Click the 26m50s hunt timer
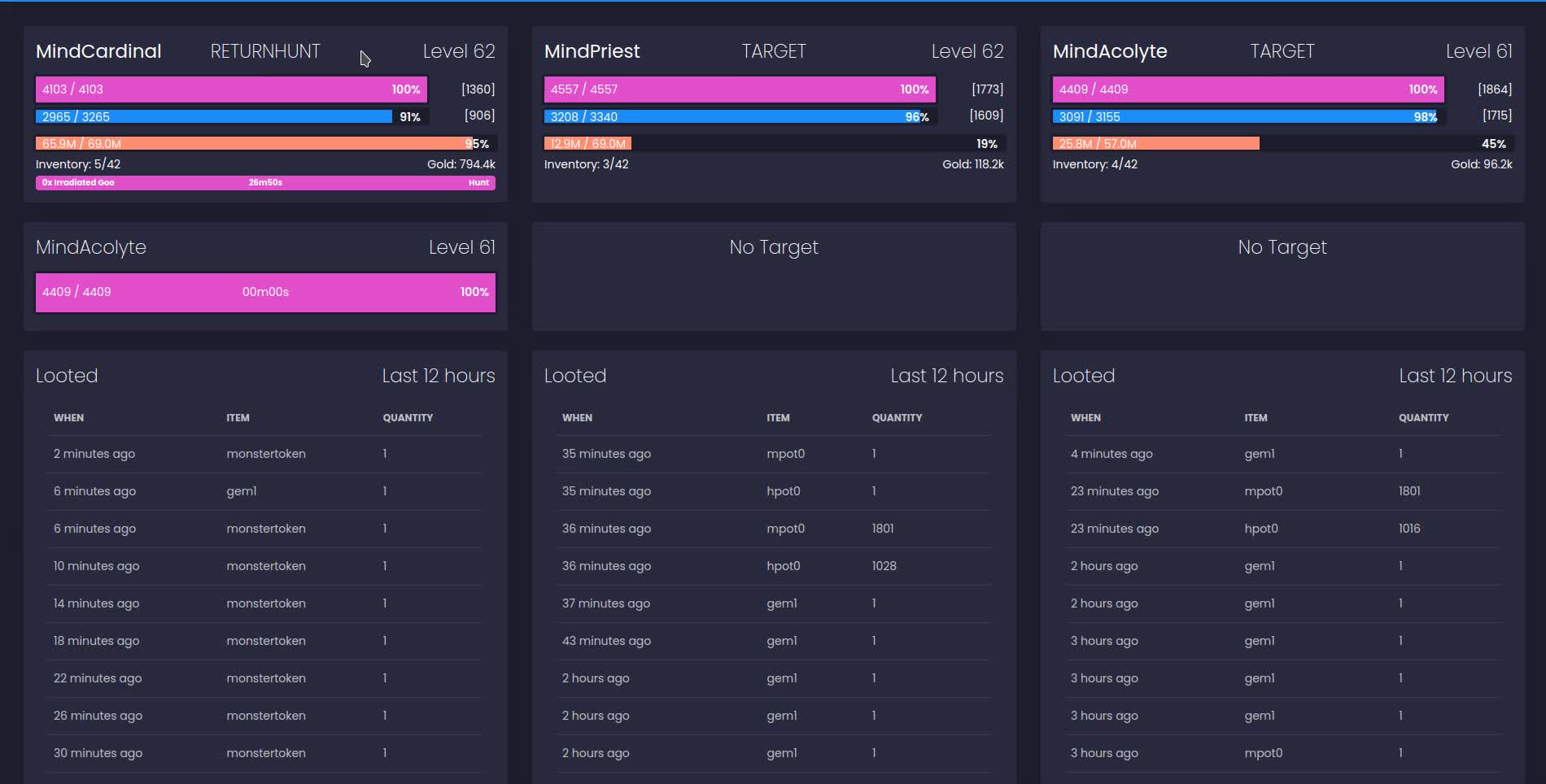1546x784 pixels. (264, 182)
